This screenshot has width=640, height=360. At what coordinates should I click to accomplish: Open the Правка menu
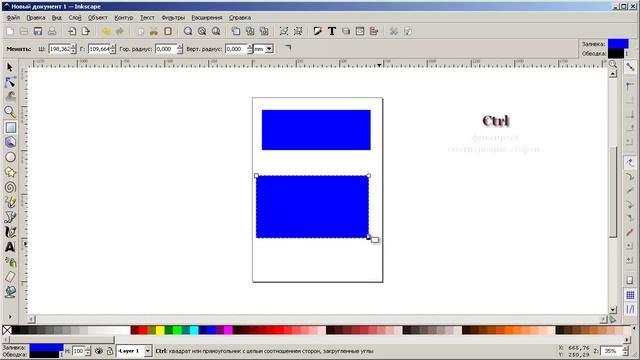click(x=36, y=18)
